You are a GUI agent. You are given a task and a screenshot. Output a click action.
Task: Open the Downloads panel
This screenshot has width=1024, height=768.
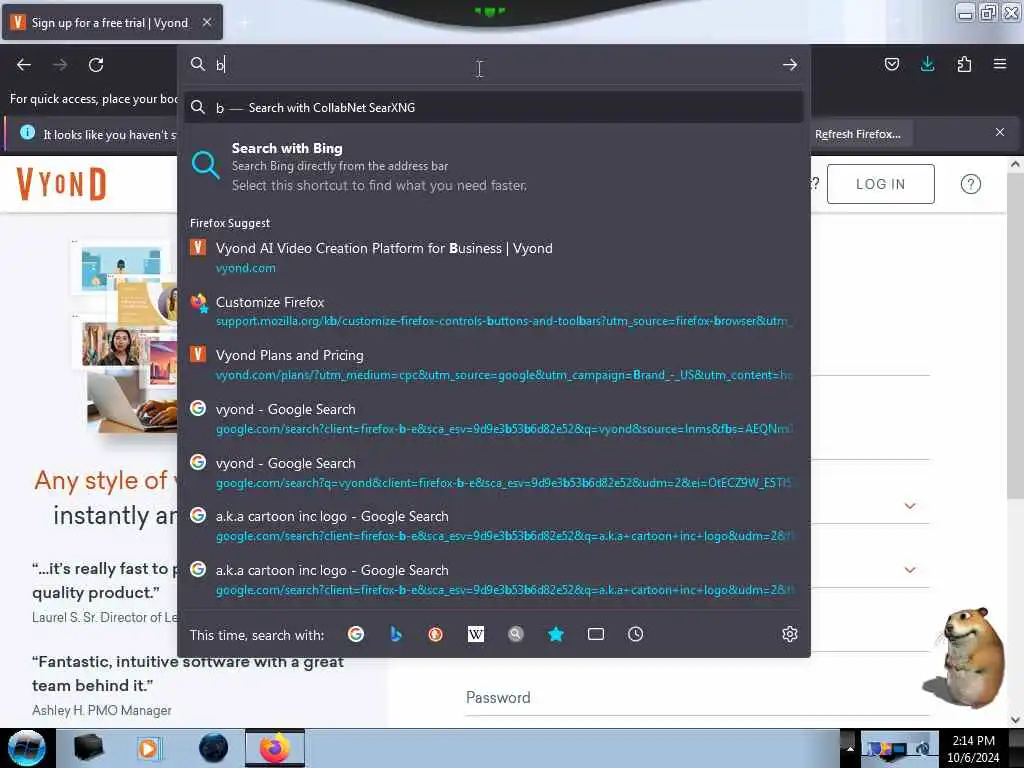927,64
